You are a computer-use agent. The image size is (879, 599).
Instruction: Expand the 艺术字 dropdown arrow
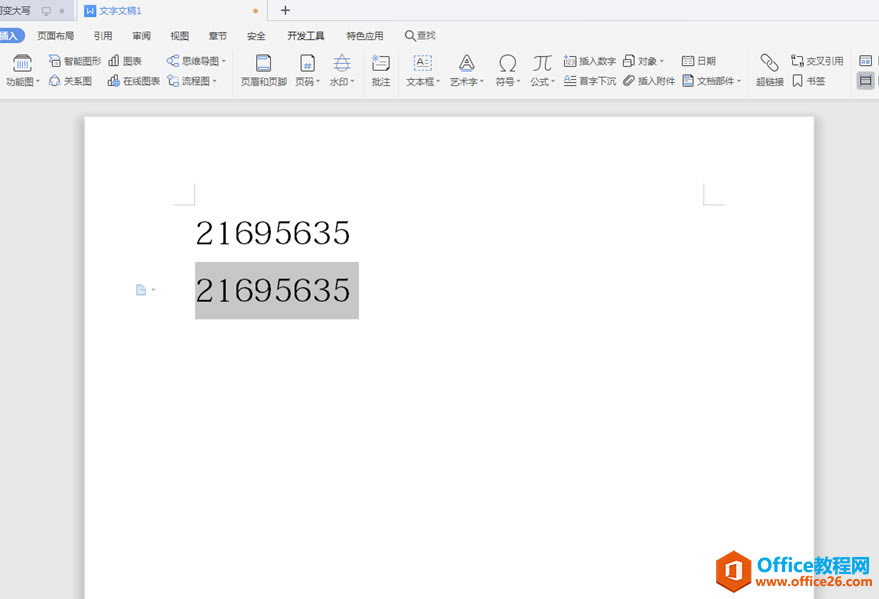coord(482,82)
